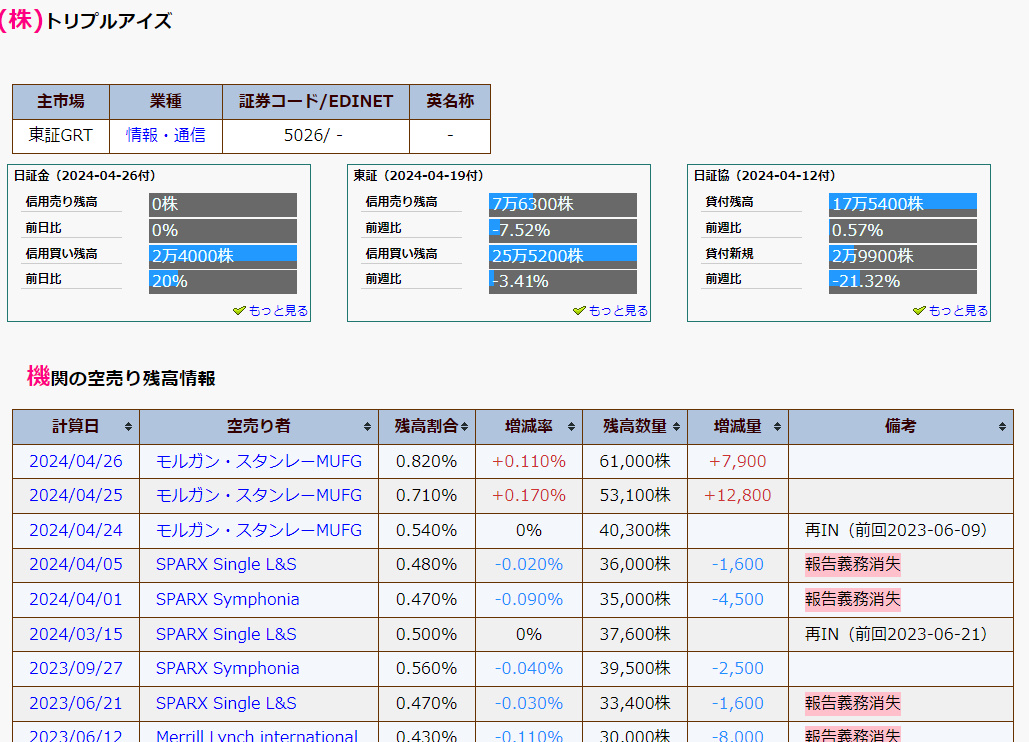Sort the 備考 column via its arrows
The height and width of the screenshot is (742, 1029).
(x=1002, y=427)
